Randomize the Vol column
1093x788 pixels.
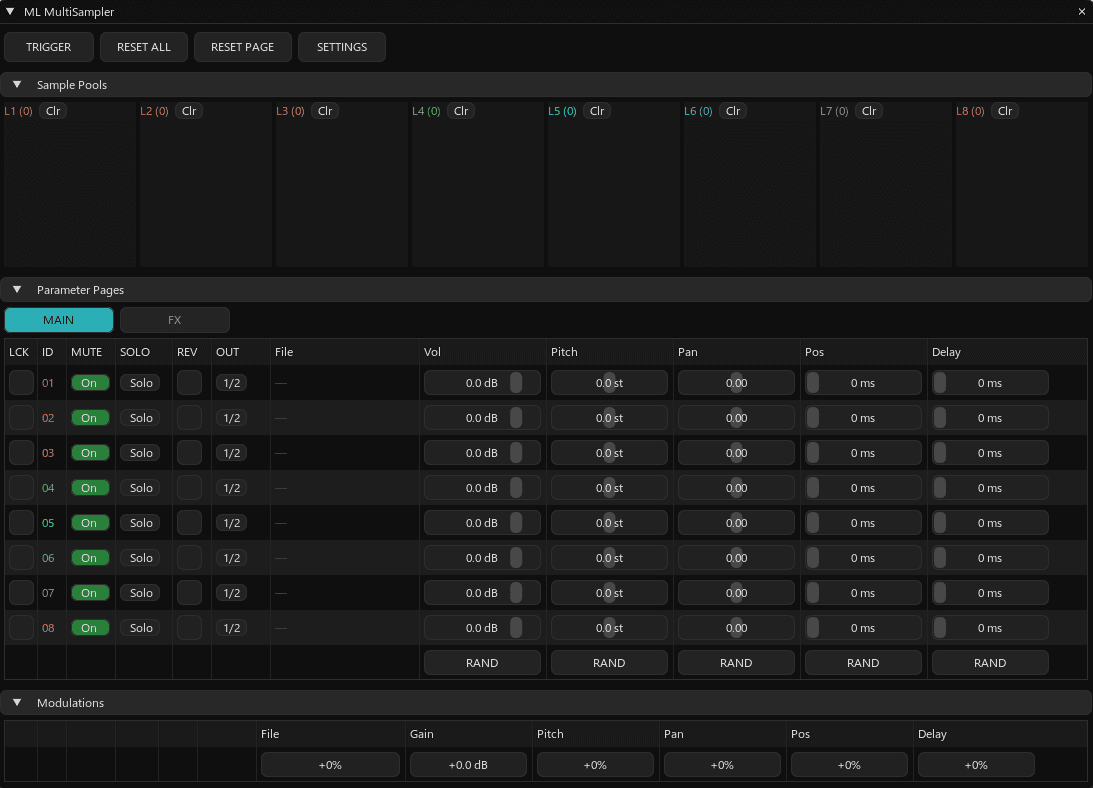482,662
